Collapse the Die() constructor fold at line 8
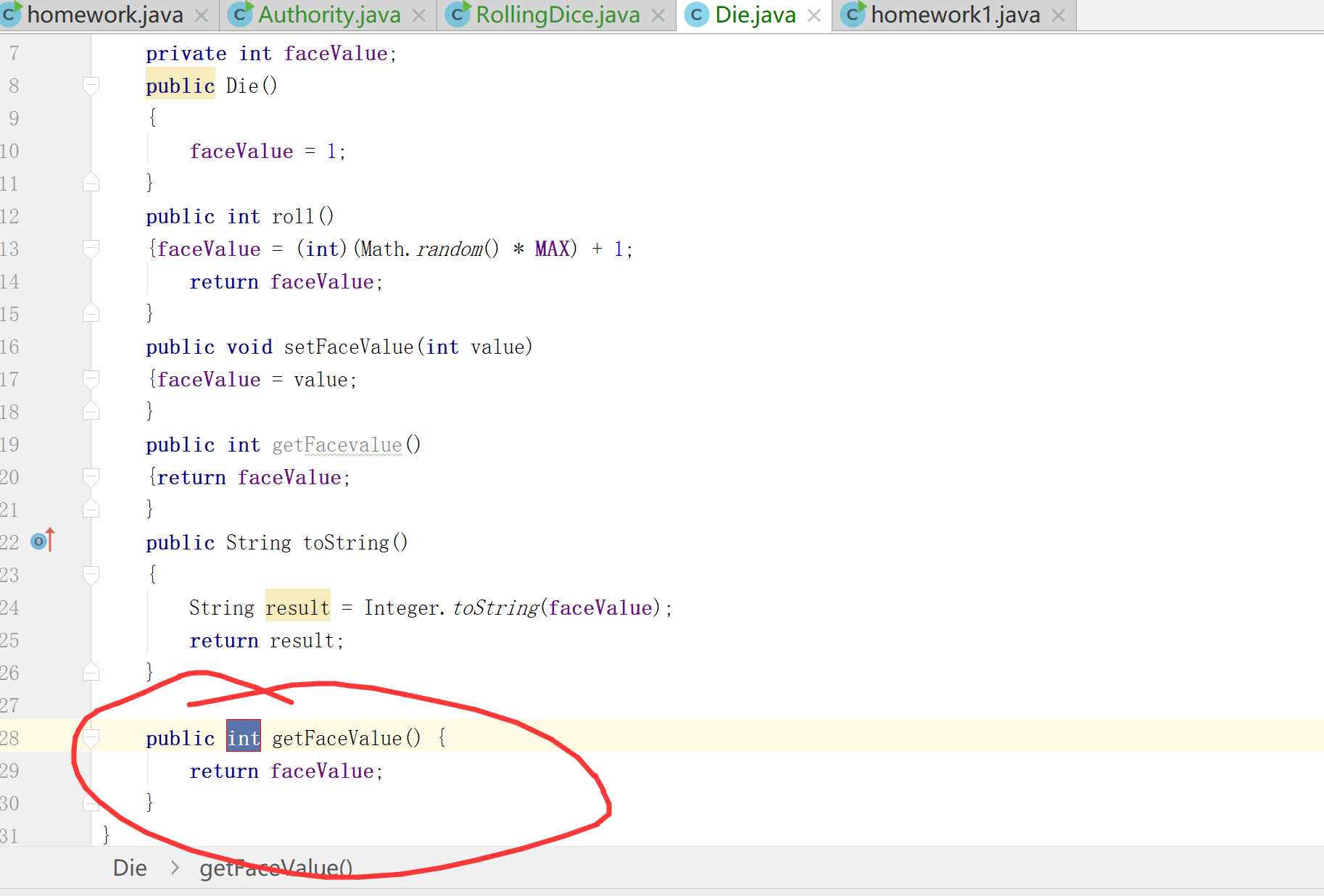The image size is (1324, 896). (91, 86)
